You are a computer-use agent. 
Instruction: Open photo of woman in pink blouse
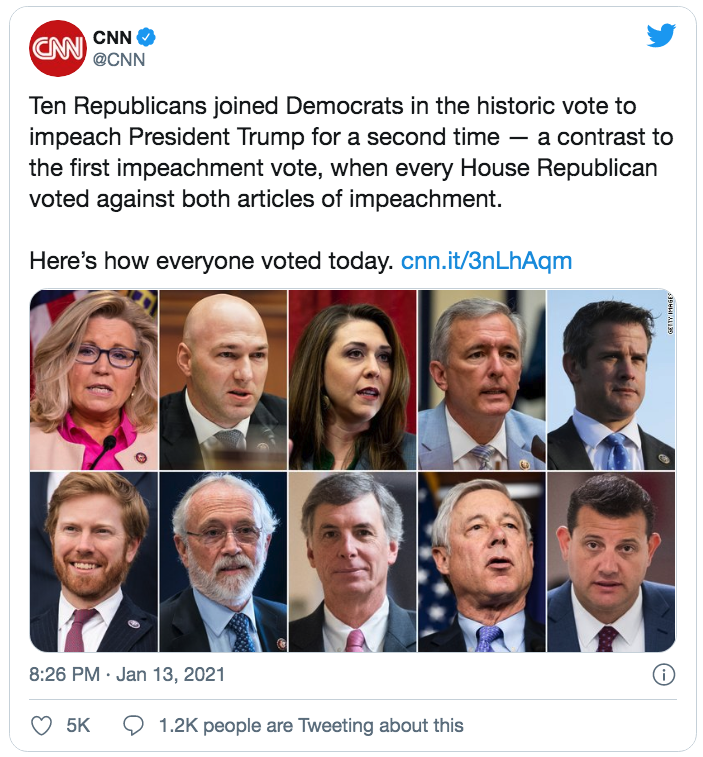[94, 380]
